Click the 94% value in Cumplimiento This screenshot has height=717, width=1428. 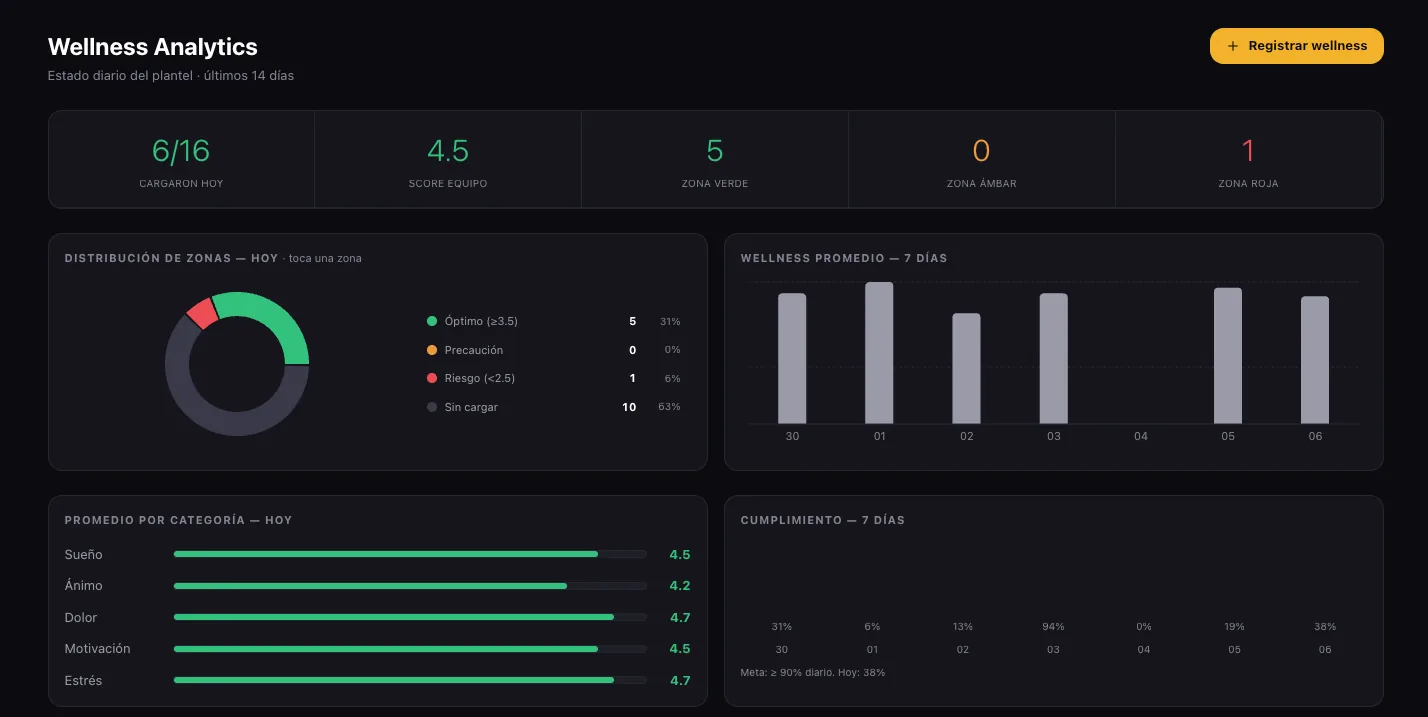1053,626
